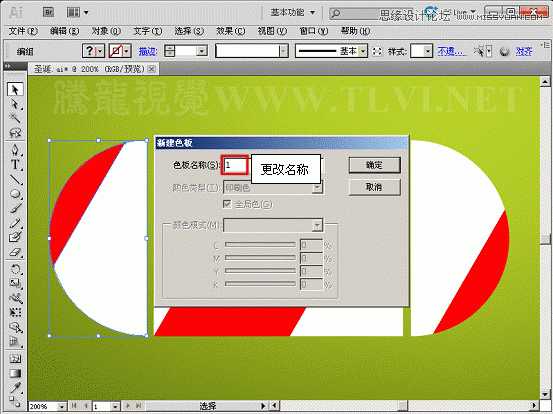Open the 编辑 menu
553x414 pixels.
65,31
